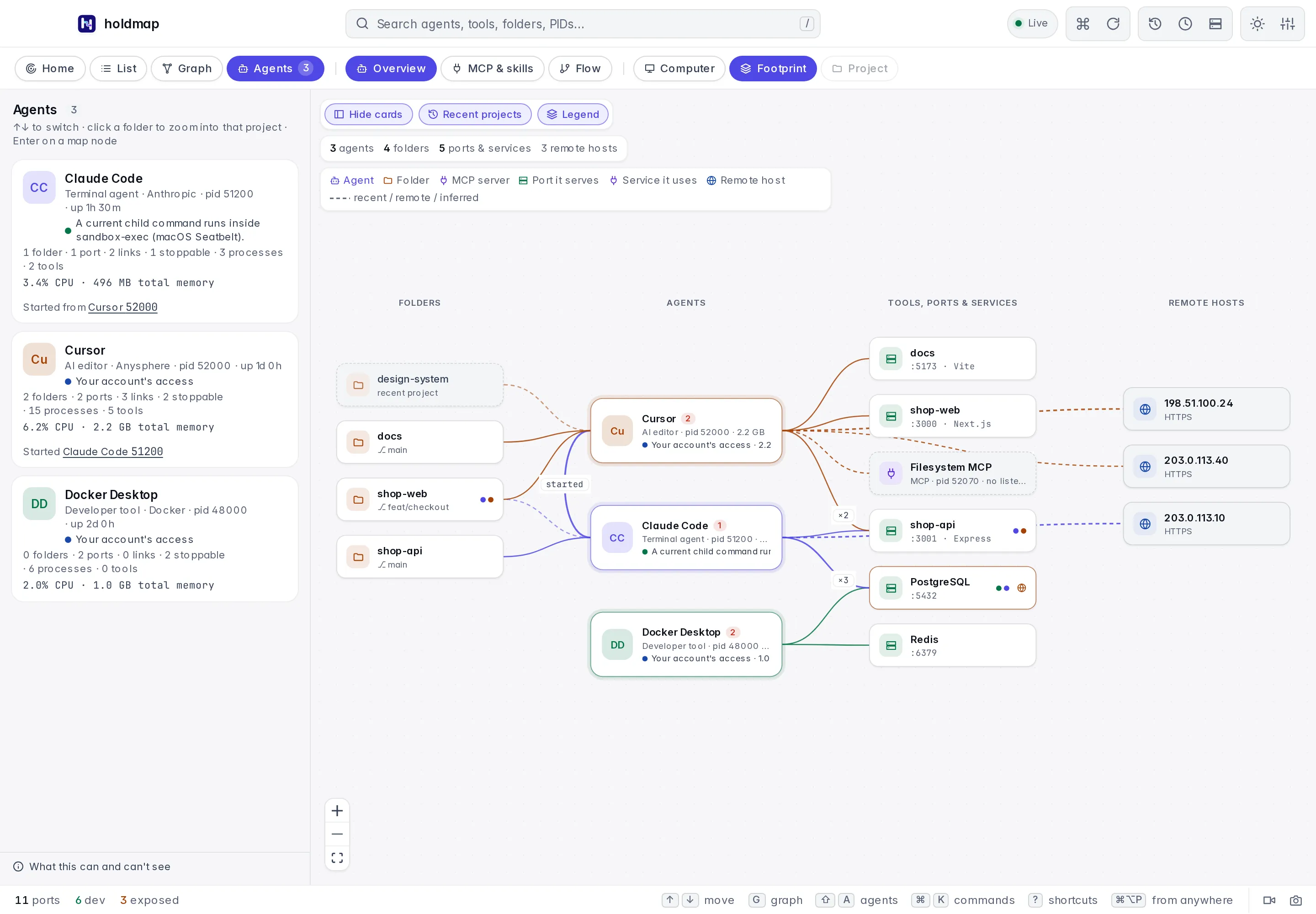Toggle Hide cards button
This screenshot has width=1316, height=914.
(368, 114)
